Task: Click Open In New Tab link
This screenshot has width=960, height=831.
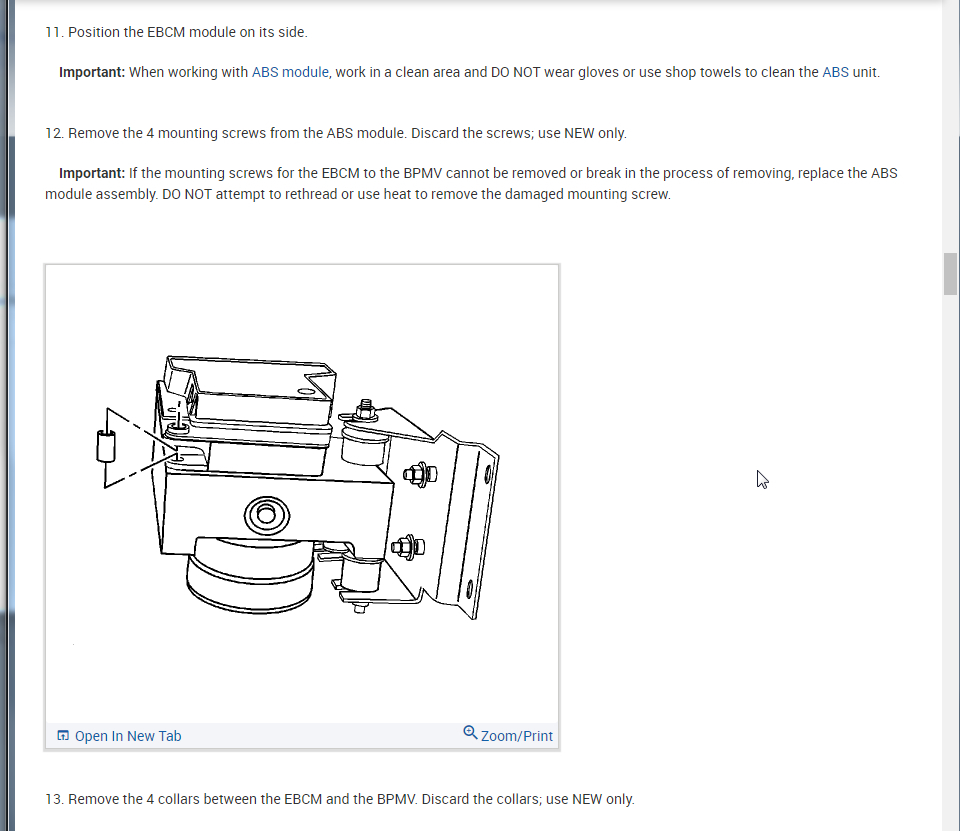Action: [x=128, y=736]
